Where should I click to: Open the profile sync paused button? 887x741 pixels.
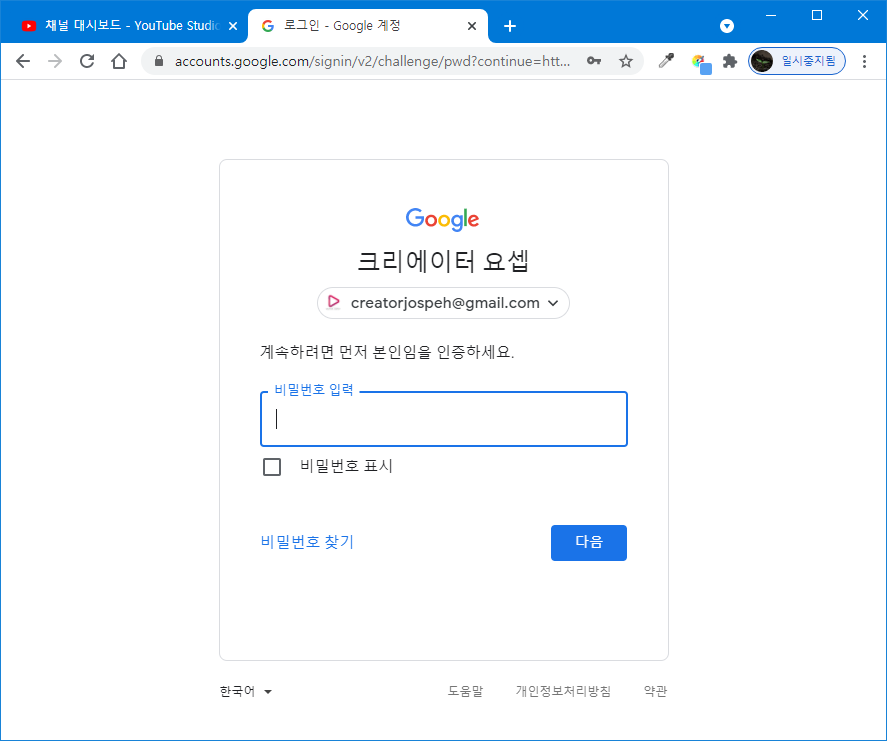point(796,61)
